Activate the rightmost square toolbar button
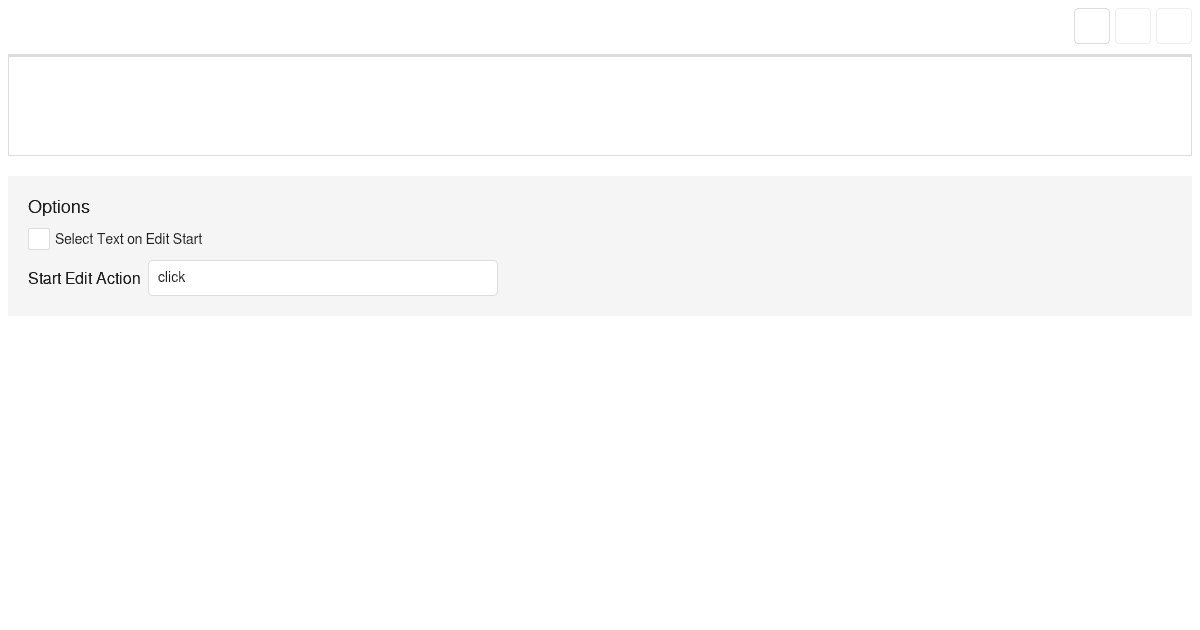The height and width of the screenshot is (630, 1200). 1174,26
